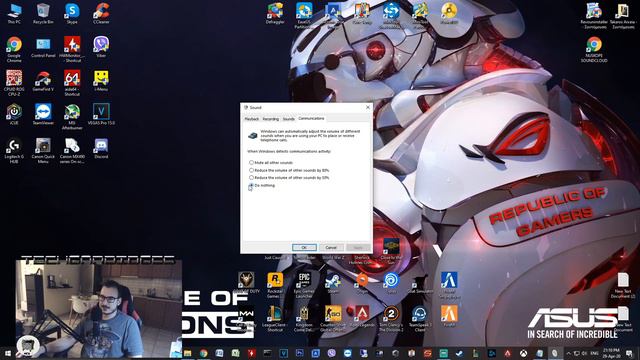Switch to the Sounds tab

pyautogui.click(x=288, y=119)
